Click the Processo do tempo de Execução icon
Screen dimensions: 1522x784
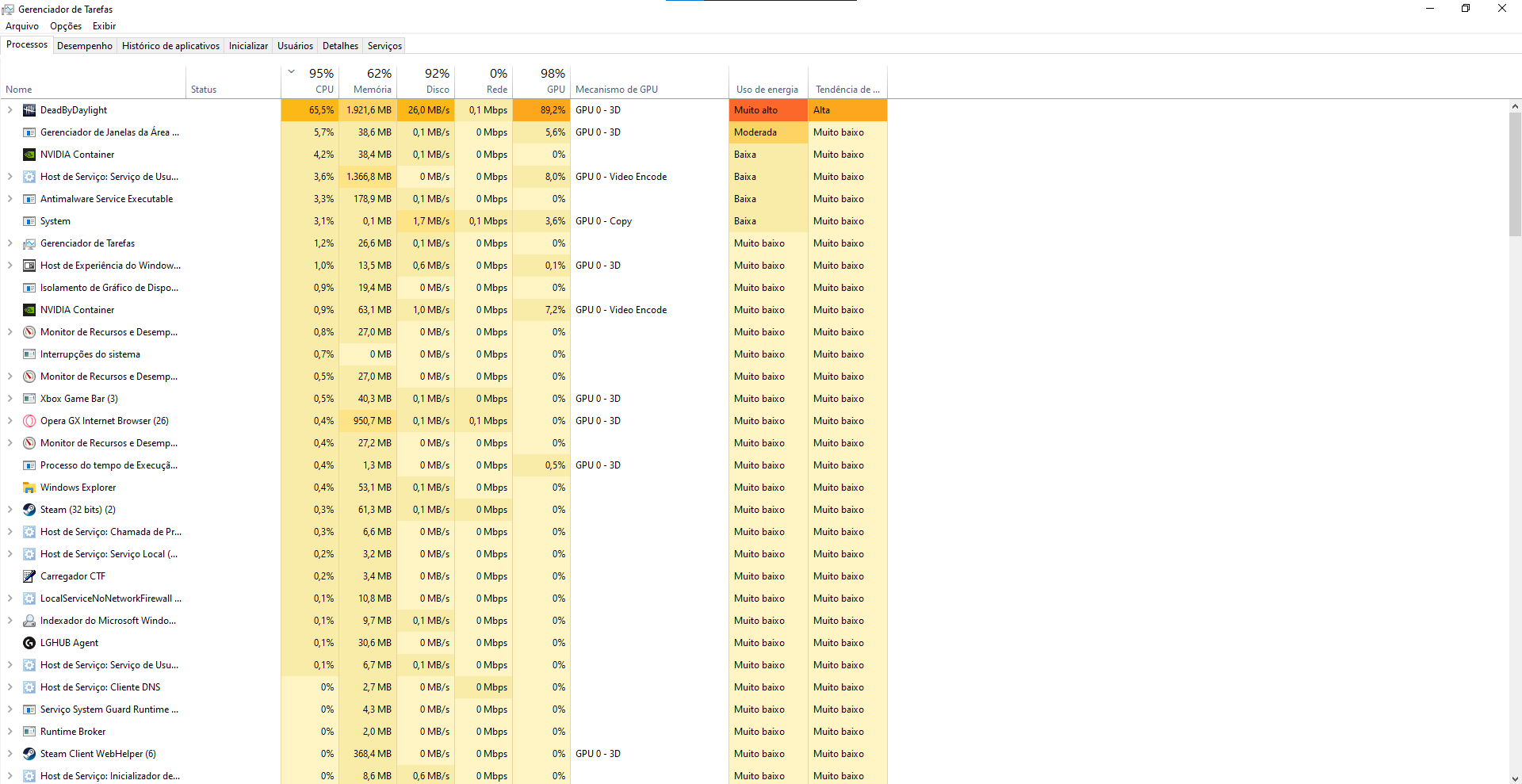pyautogui.click(x=29, y=465)
